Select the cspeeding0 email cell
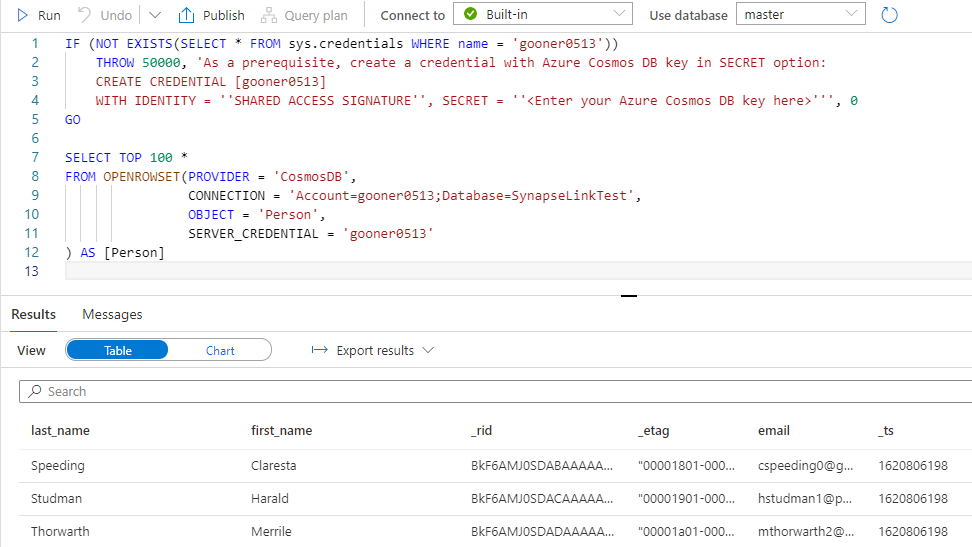 [x=805, y=466]
